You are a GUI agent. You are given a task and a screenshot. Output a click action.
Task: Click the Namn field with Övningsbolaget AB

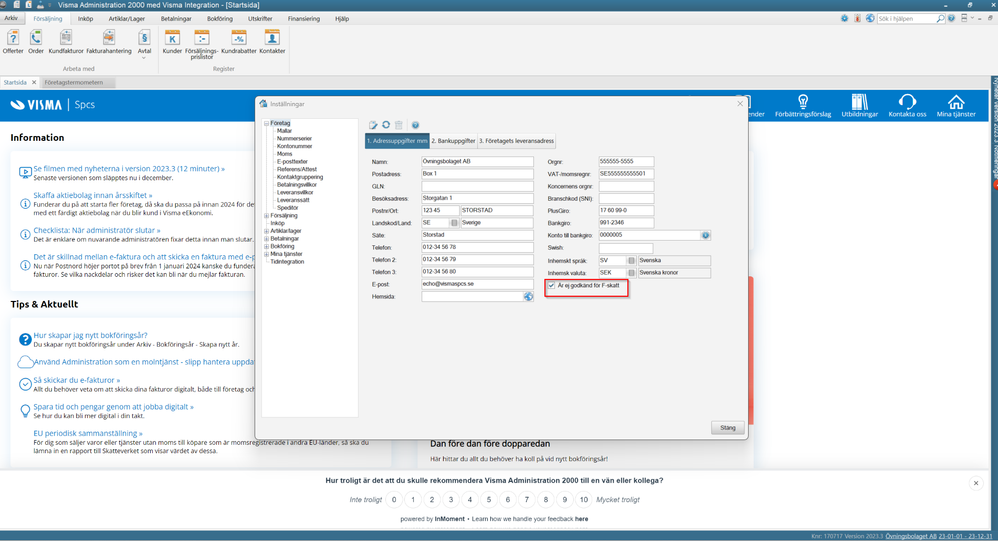click(x=477, y=162)
